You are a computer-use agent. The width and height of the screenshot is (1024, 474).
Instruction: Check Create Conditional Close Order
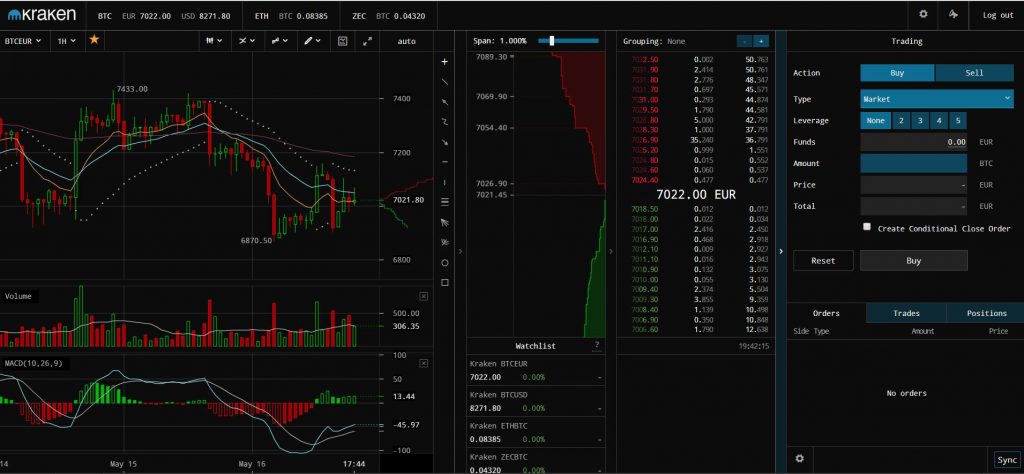pos(867,227)
